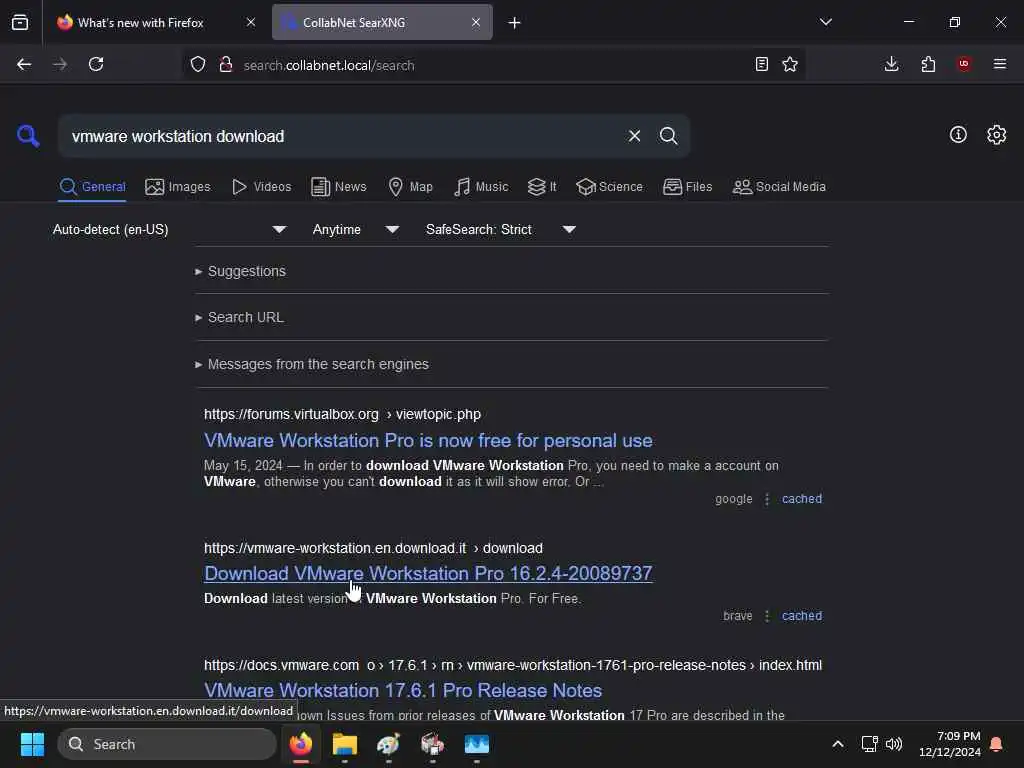Image resolution: width=1024 pixels, height=768 pixels.
Task: Open the volume control in system tray
Action: coord(894,744)
